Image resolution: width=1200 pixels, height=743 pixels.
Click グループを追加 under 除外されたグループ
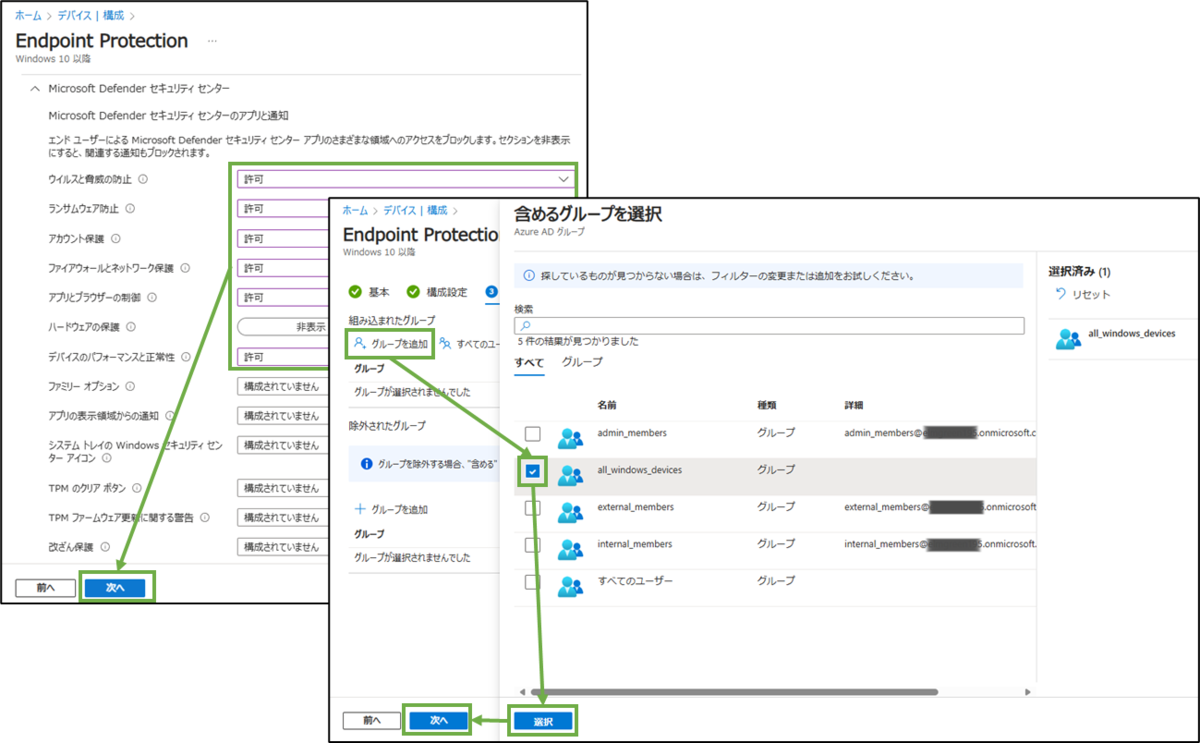[x=392, y=509]
